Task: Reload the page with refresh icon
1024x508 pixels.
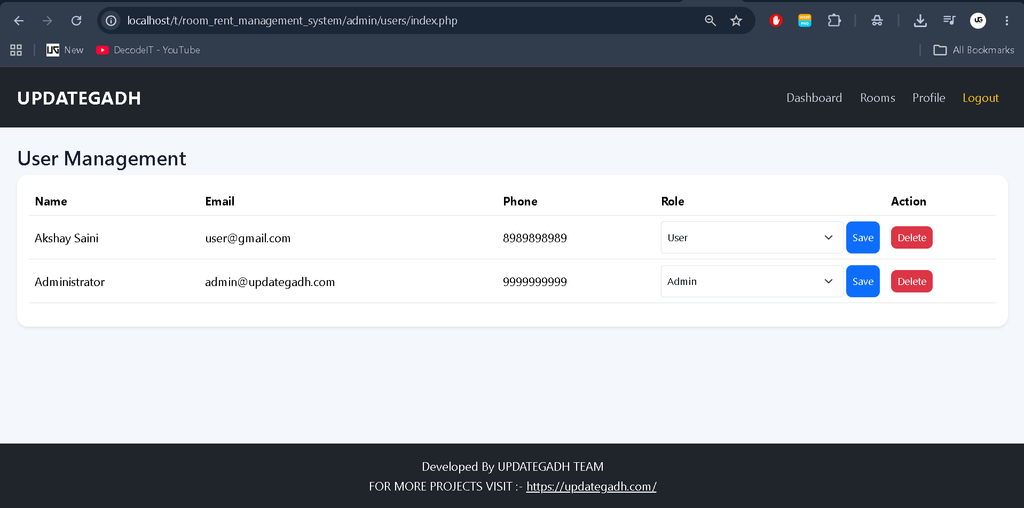Action: (76, 21)
